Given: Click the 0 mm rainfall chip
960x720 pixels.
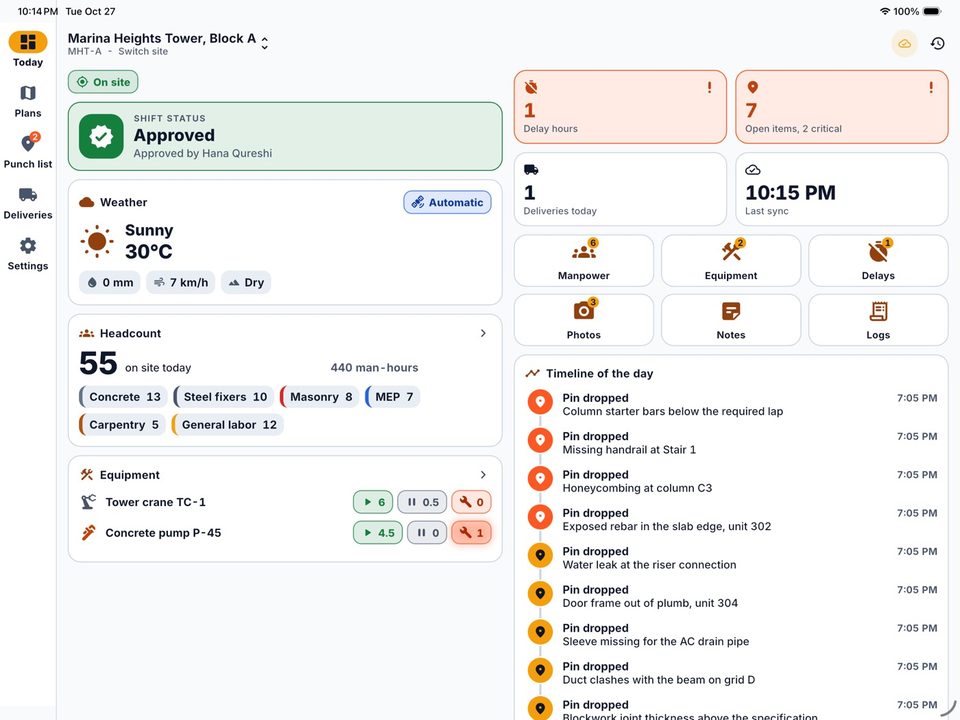Looking at the screenshot, I should tap(110, 282).
